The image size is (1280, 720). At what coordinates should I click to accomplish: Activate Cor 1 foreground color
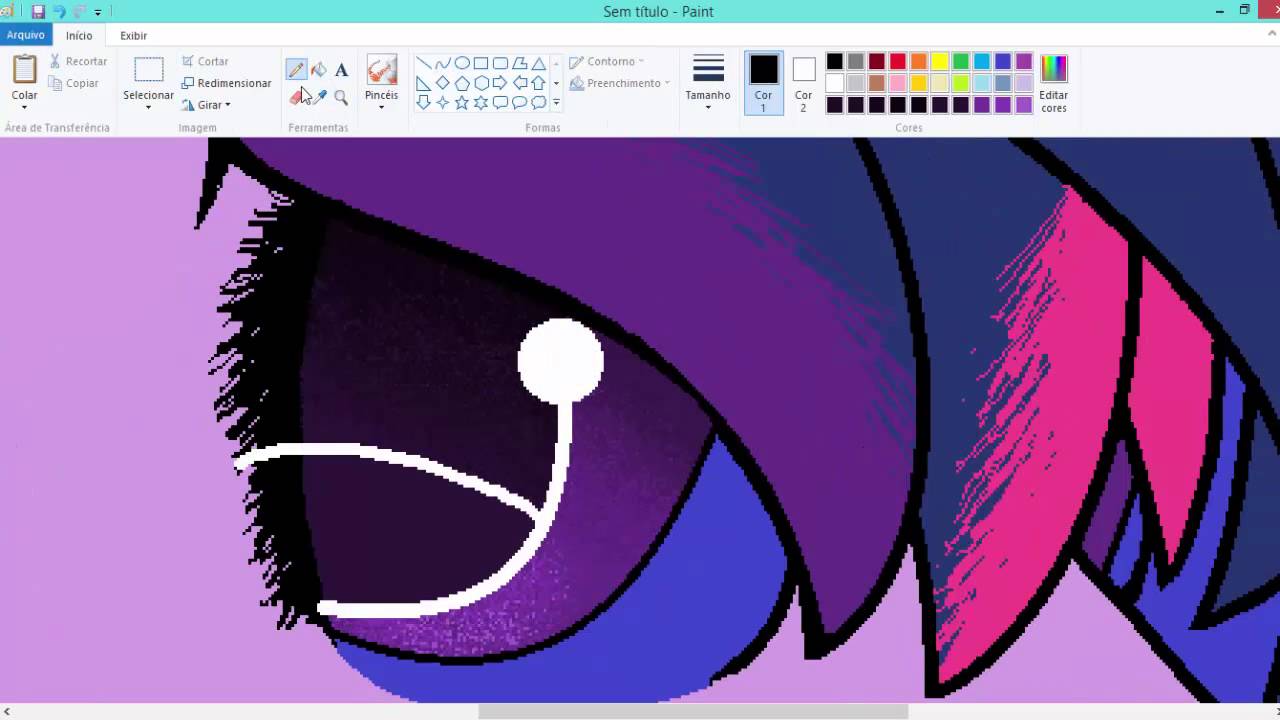(x=764, y=82)
